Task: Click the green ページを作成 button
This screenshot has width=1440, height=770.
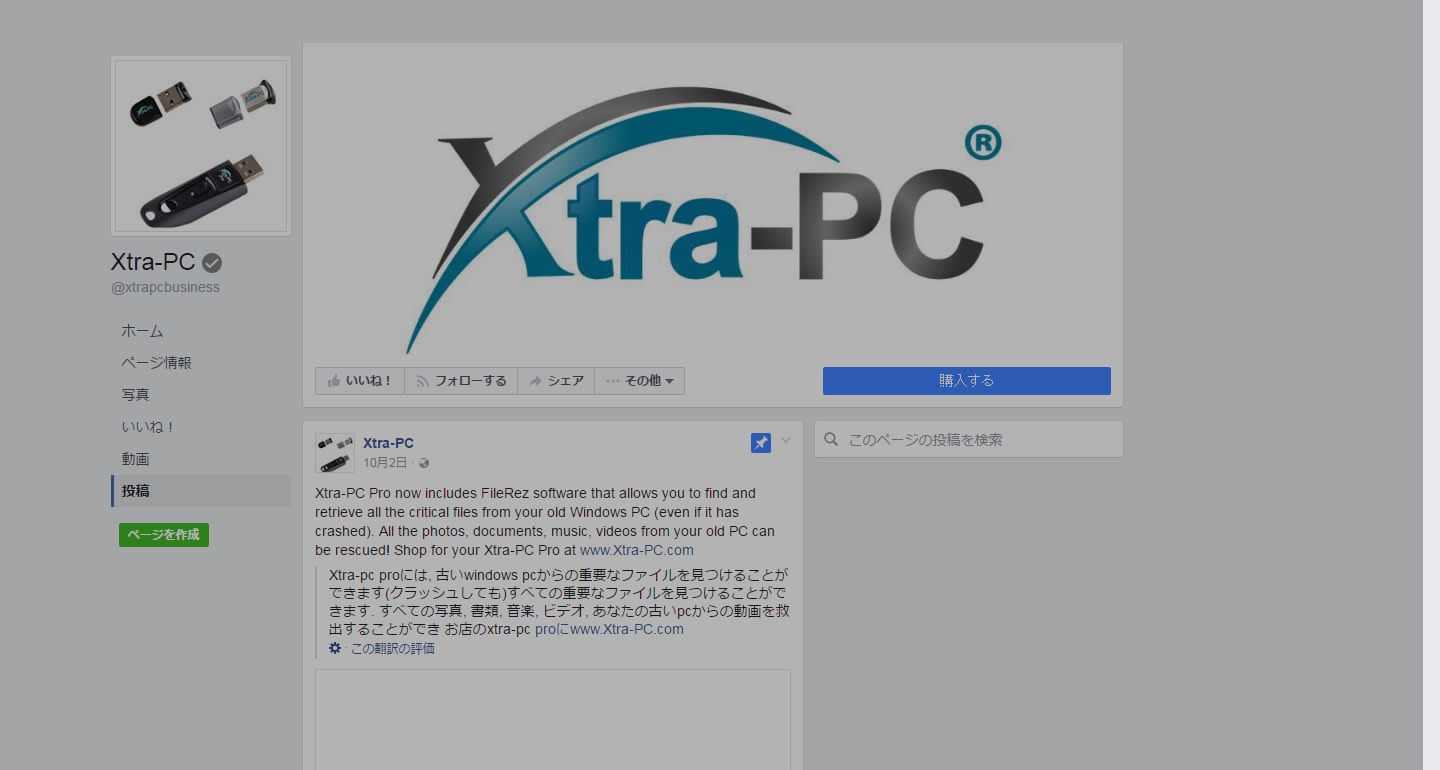Action: pos(164,535)
